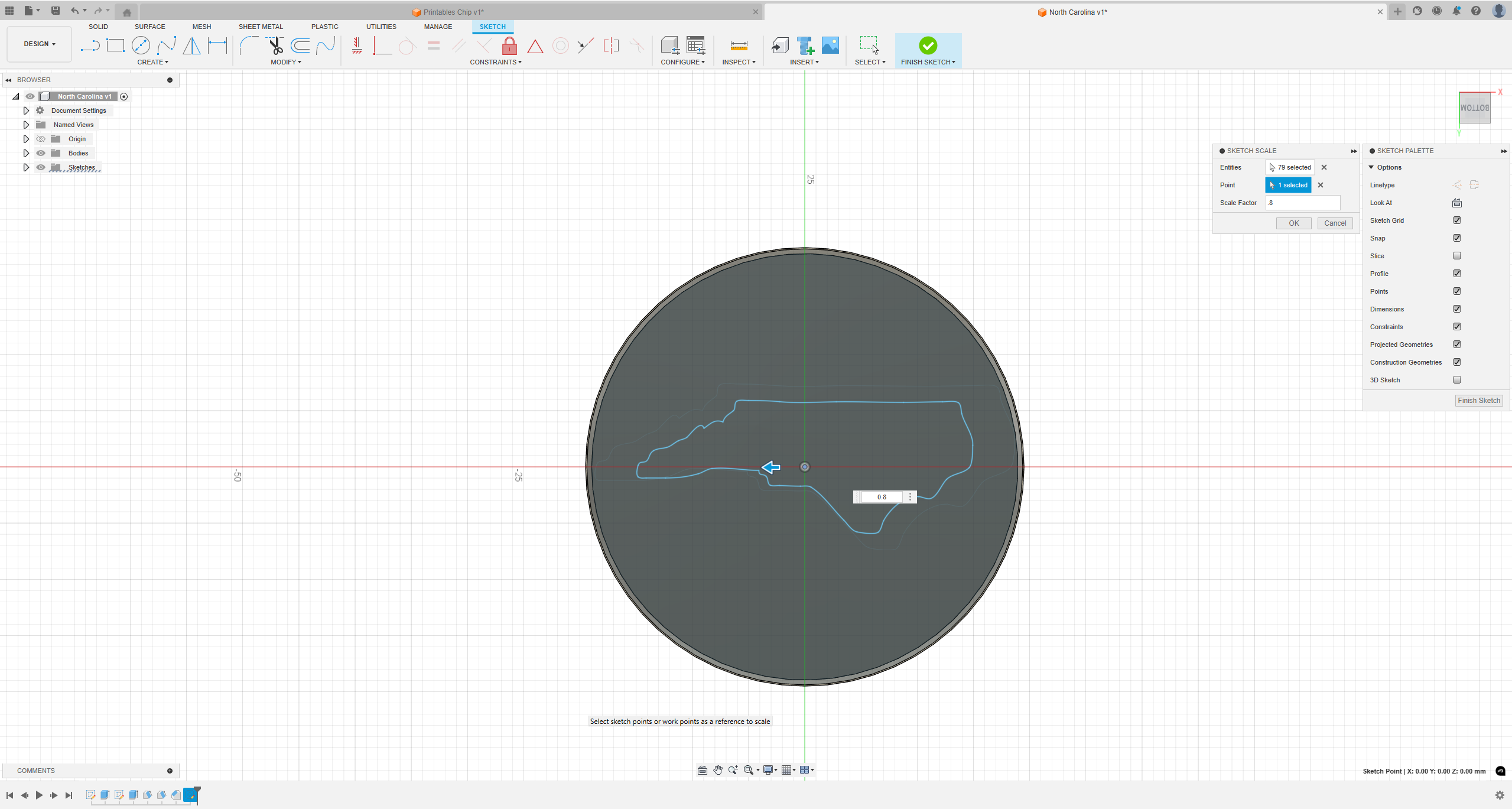Viewport: 1512px width, 809px height.
Task: Select the Circle sketch tool
Action: (x=140, y=44)
